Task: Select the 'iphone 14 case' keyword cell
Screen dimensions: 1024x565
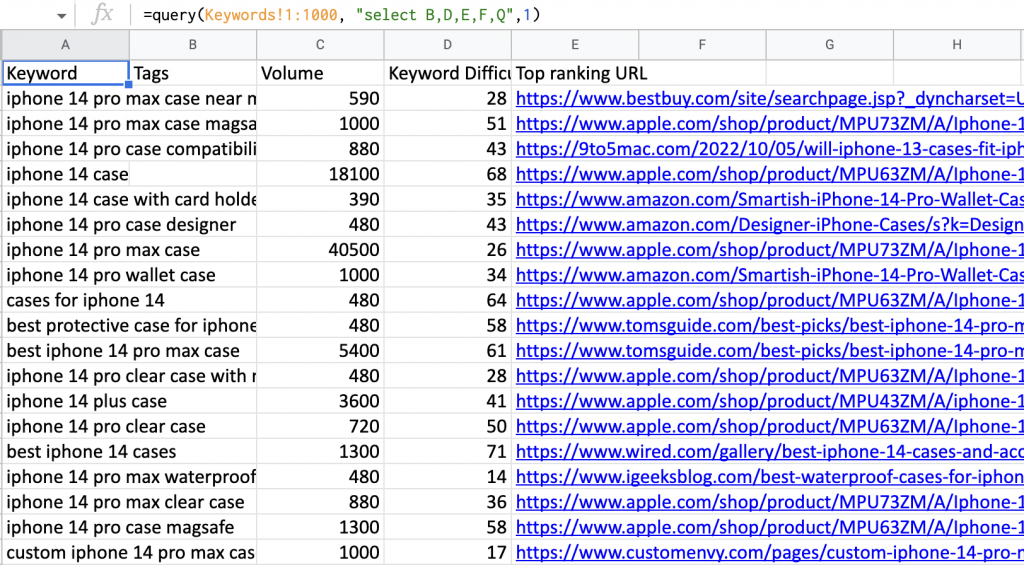Action: 65,174
